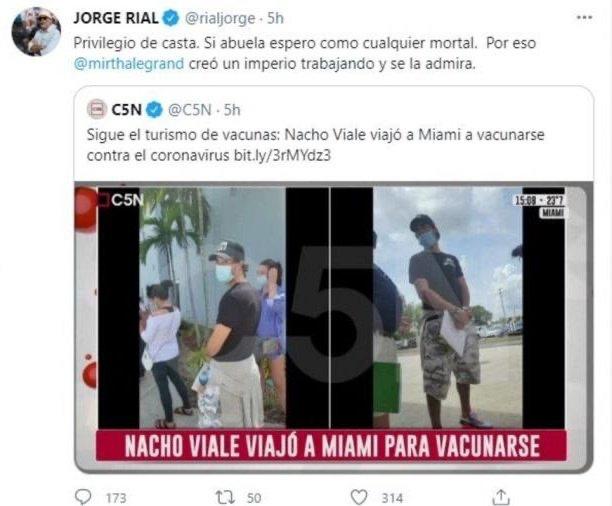Click the C5N round avatar logo
The width and height of the screenshot is (612, 506).
point(97,109)
